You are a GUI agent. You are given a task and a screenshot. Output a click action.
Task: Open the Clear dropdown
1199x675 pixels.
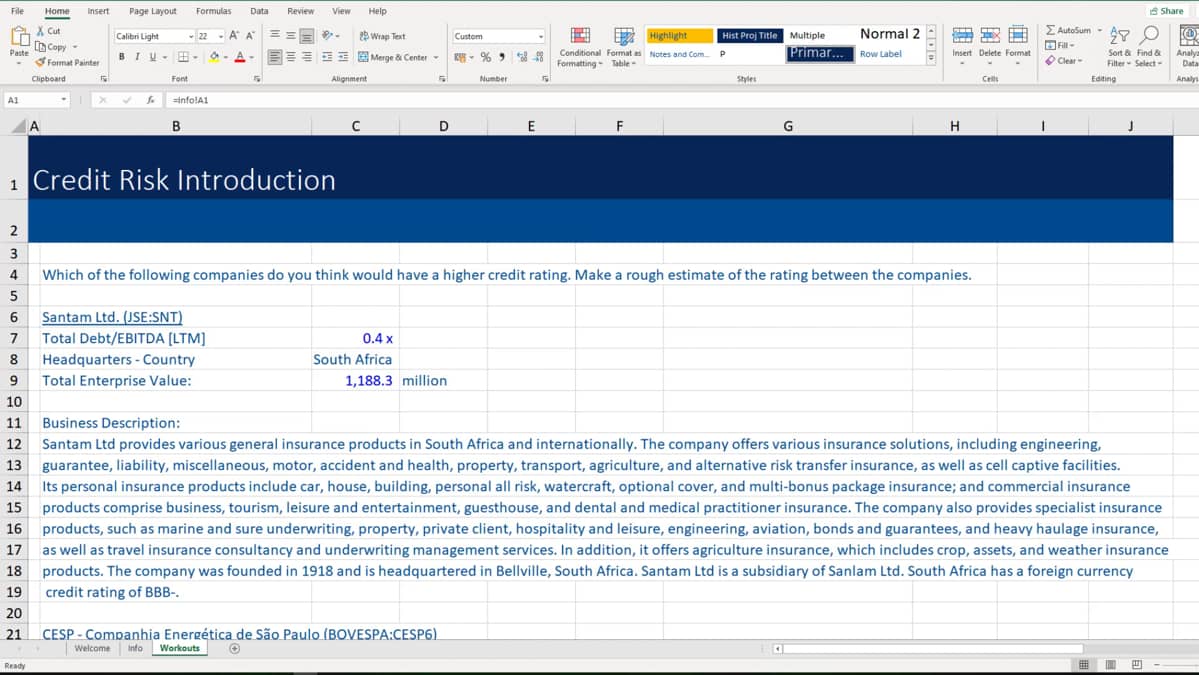1064,60
